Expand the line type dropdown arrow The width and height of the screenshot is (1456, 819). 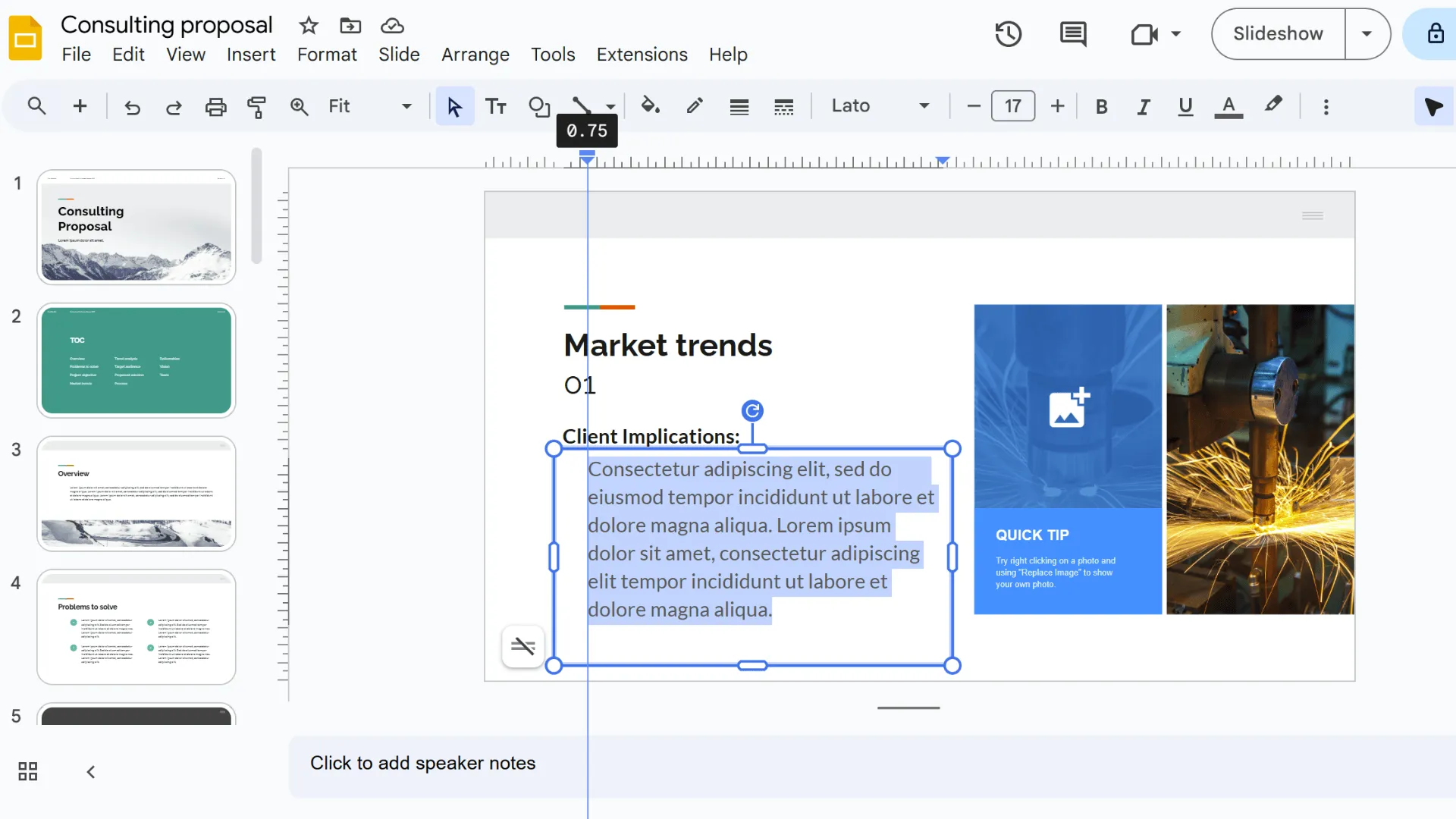(x=610, y=107)
